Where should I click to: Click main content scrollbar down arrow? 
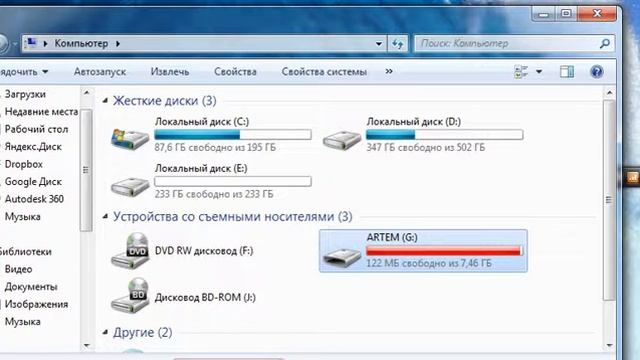(609, 346)
